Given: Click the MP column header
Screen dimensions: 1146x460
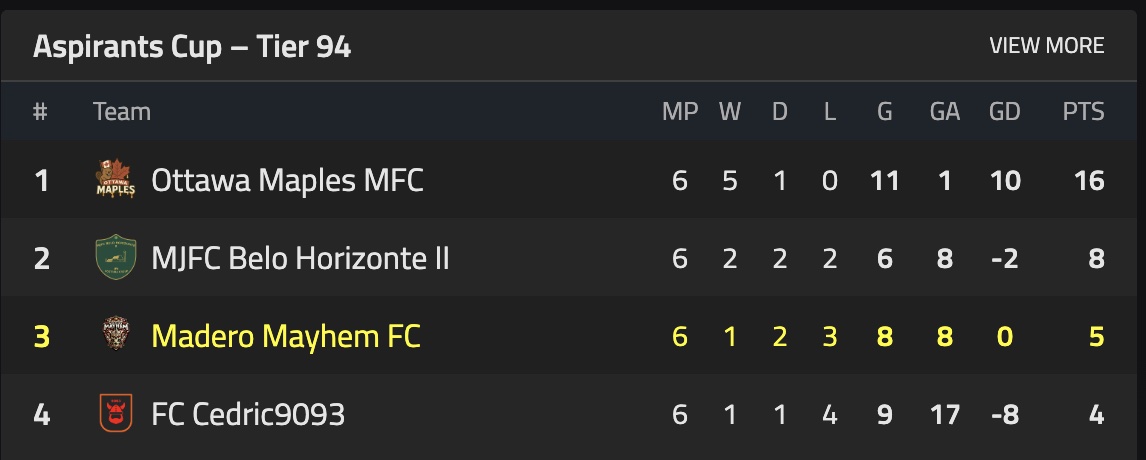Looking at the screenshot, I should (680, 112).
